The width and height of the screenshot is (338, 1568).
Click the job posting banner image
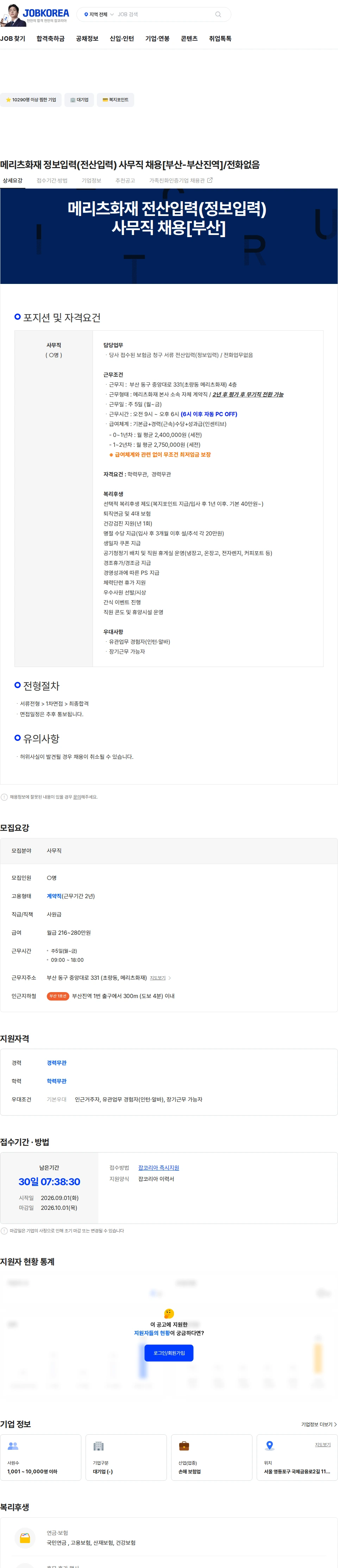(169, 236)
